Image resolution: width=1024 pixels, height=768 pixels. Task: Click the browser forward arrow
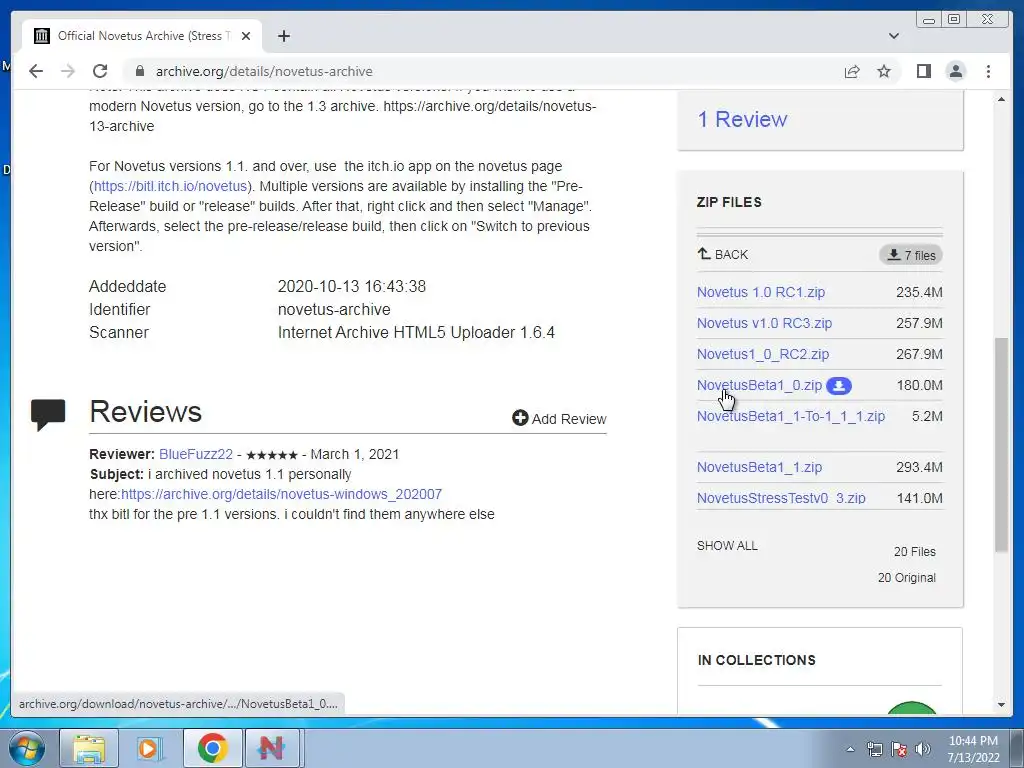point(68,71)
